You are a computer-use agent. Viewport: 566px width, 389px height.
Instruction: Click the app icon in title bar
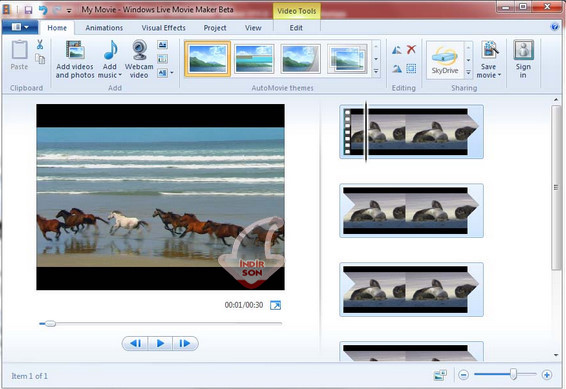6,10
